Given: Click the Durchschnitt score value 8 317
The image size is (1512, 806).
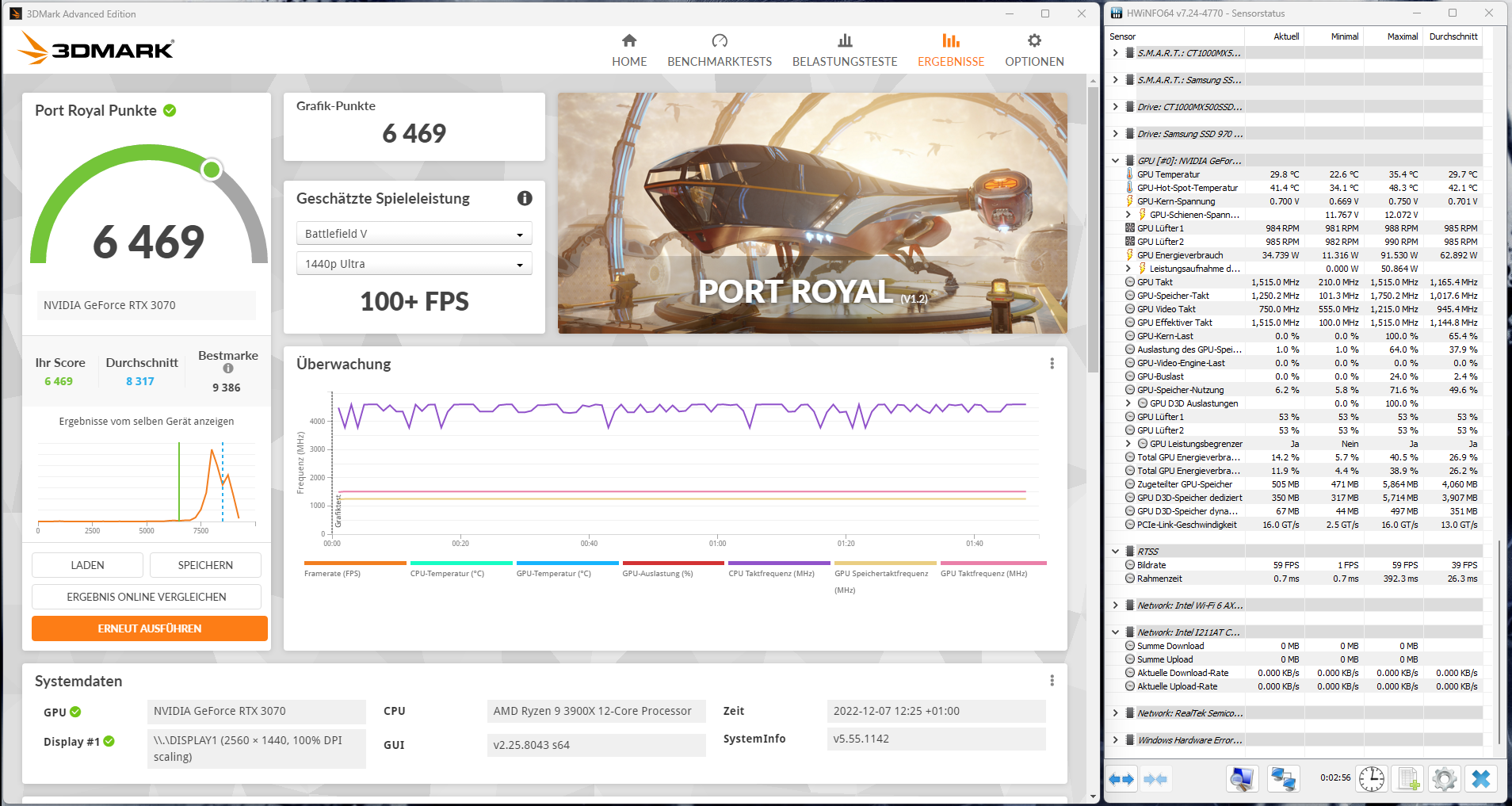Looking at the screenshot, I should coord(140,381).
